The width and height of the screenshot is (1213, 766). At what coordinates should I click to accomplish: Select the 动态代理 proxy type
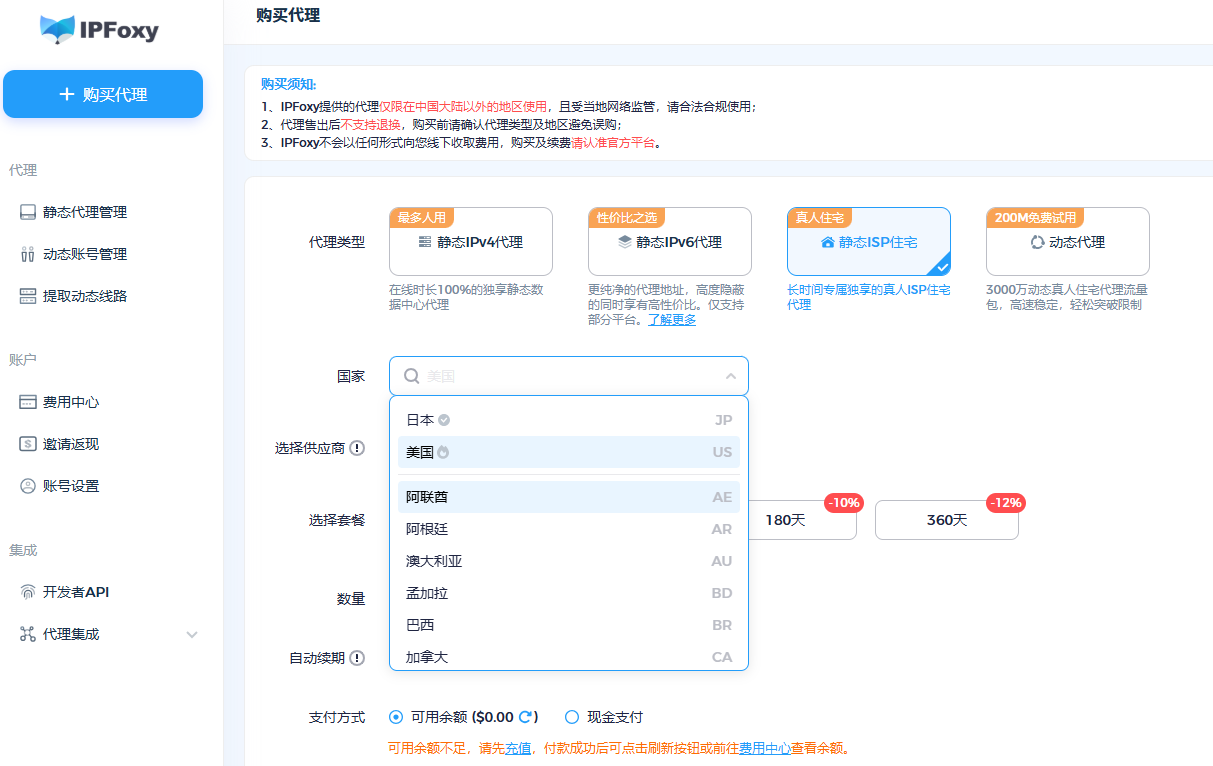pos(1067,242)
